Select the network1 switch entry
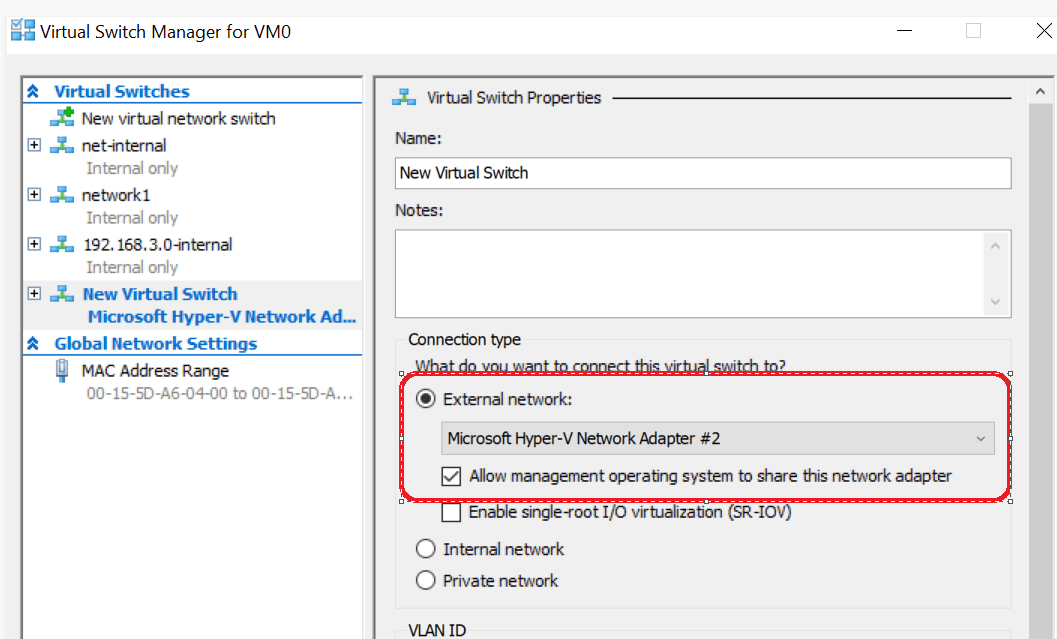Image resolution: width=1057 pixels, height=639 pixels. pos(116,195)
